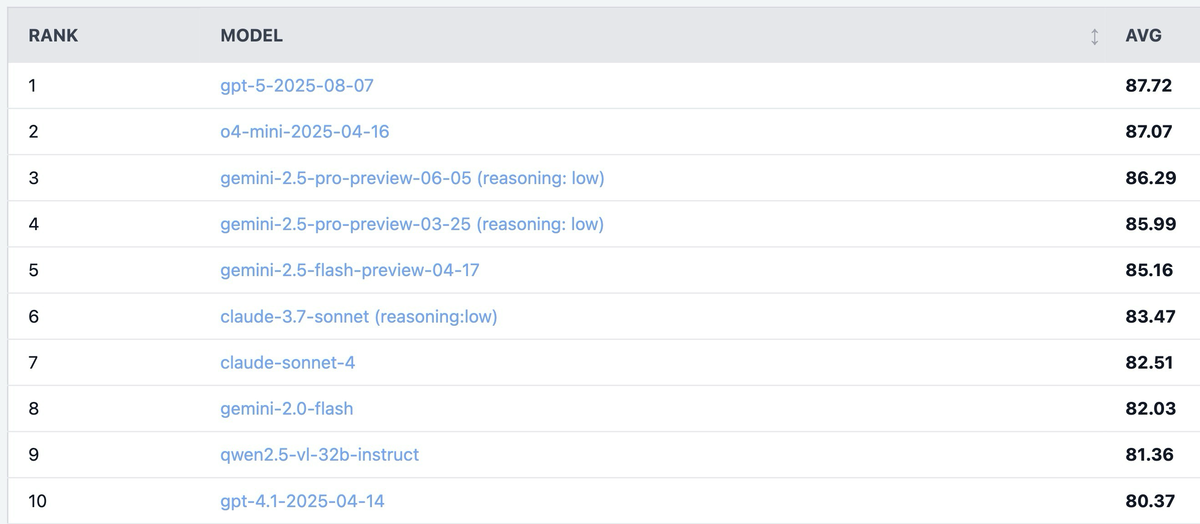Click the sort arrows icon beside AVG
Viewport: 1200px width, 524px height.
pyautogui.click(x=1095, y=36)
